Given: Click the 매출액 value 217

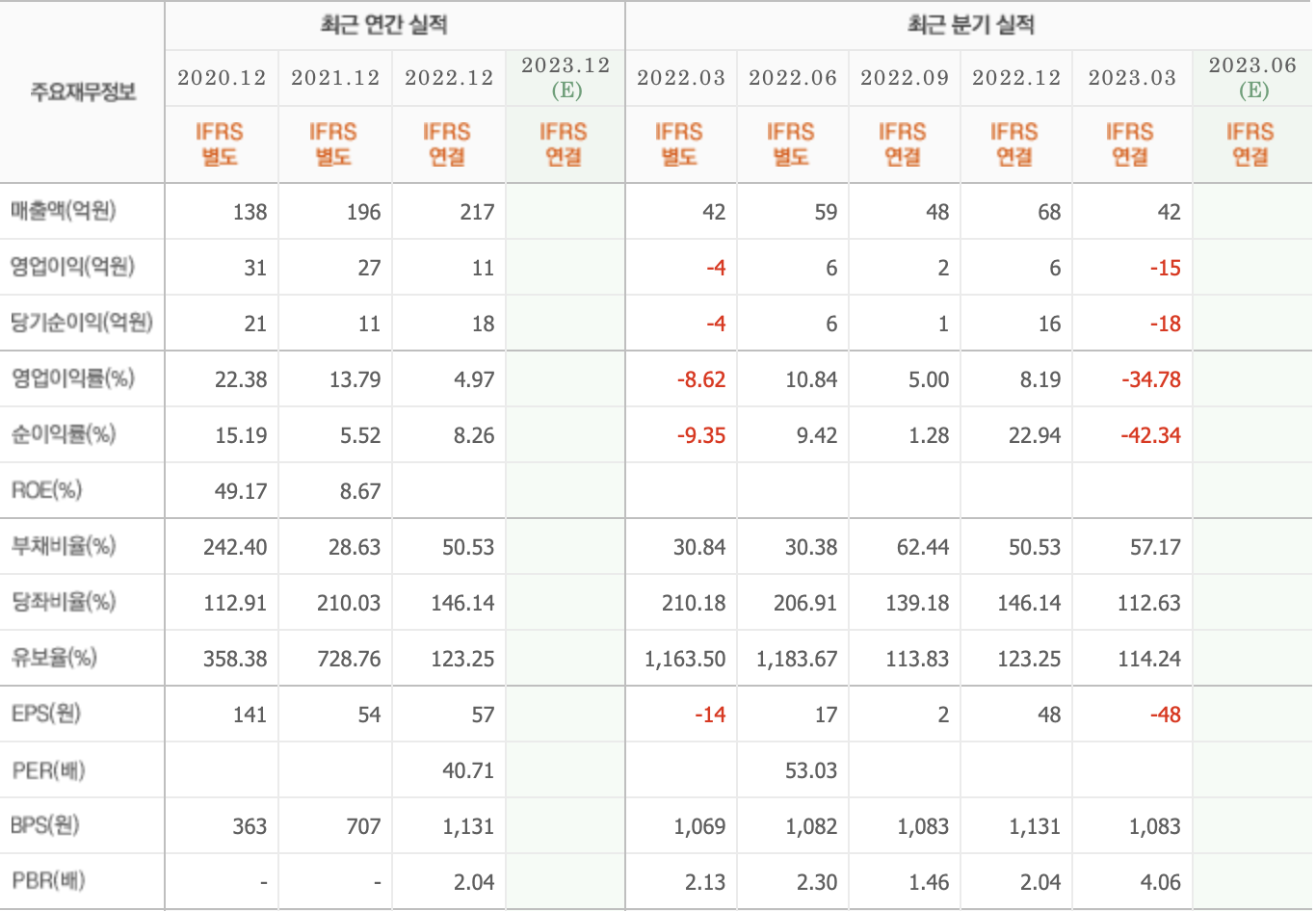Looking at the screenshot, I should click(x=477, y=212).
